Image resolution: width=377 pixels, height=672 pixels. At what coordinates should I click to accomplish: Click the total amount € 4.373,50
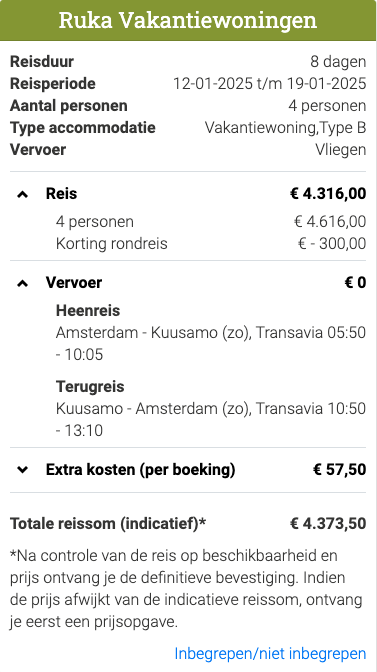click(x=328, y=523)
